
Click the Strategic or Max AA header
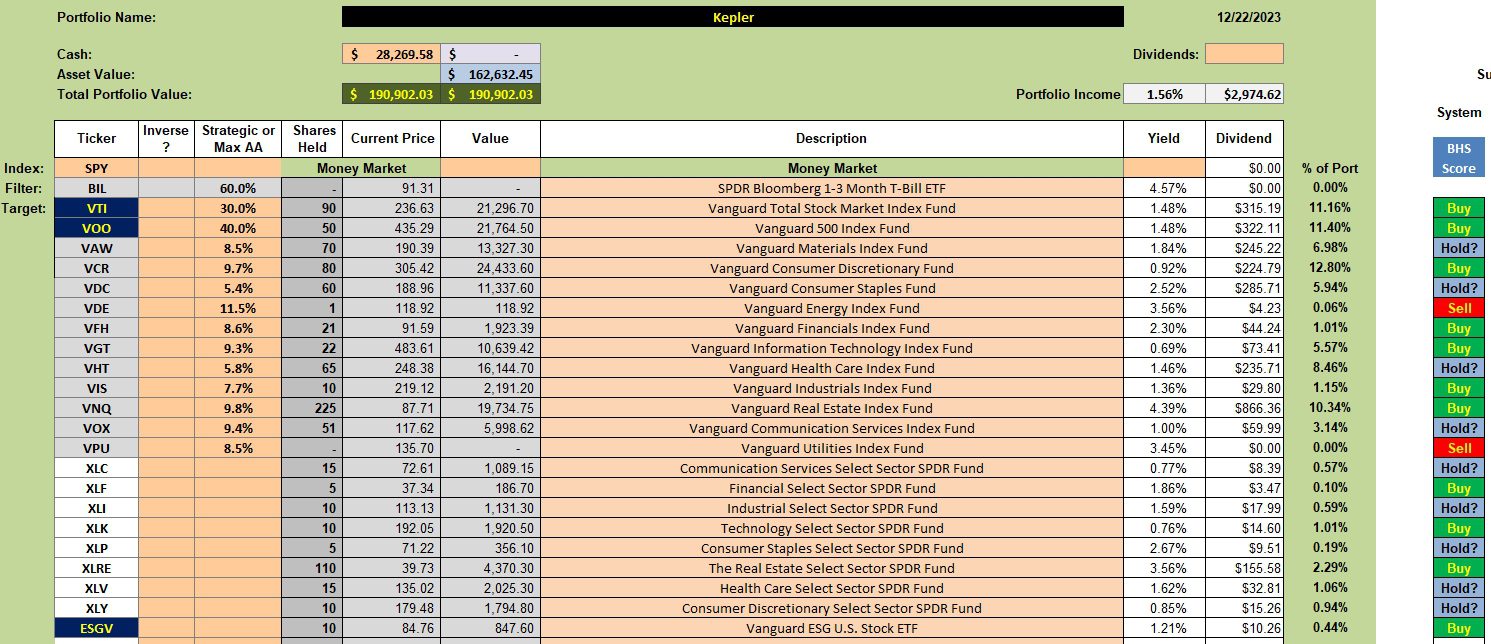(238, 139)
